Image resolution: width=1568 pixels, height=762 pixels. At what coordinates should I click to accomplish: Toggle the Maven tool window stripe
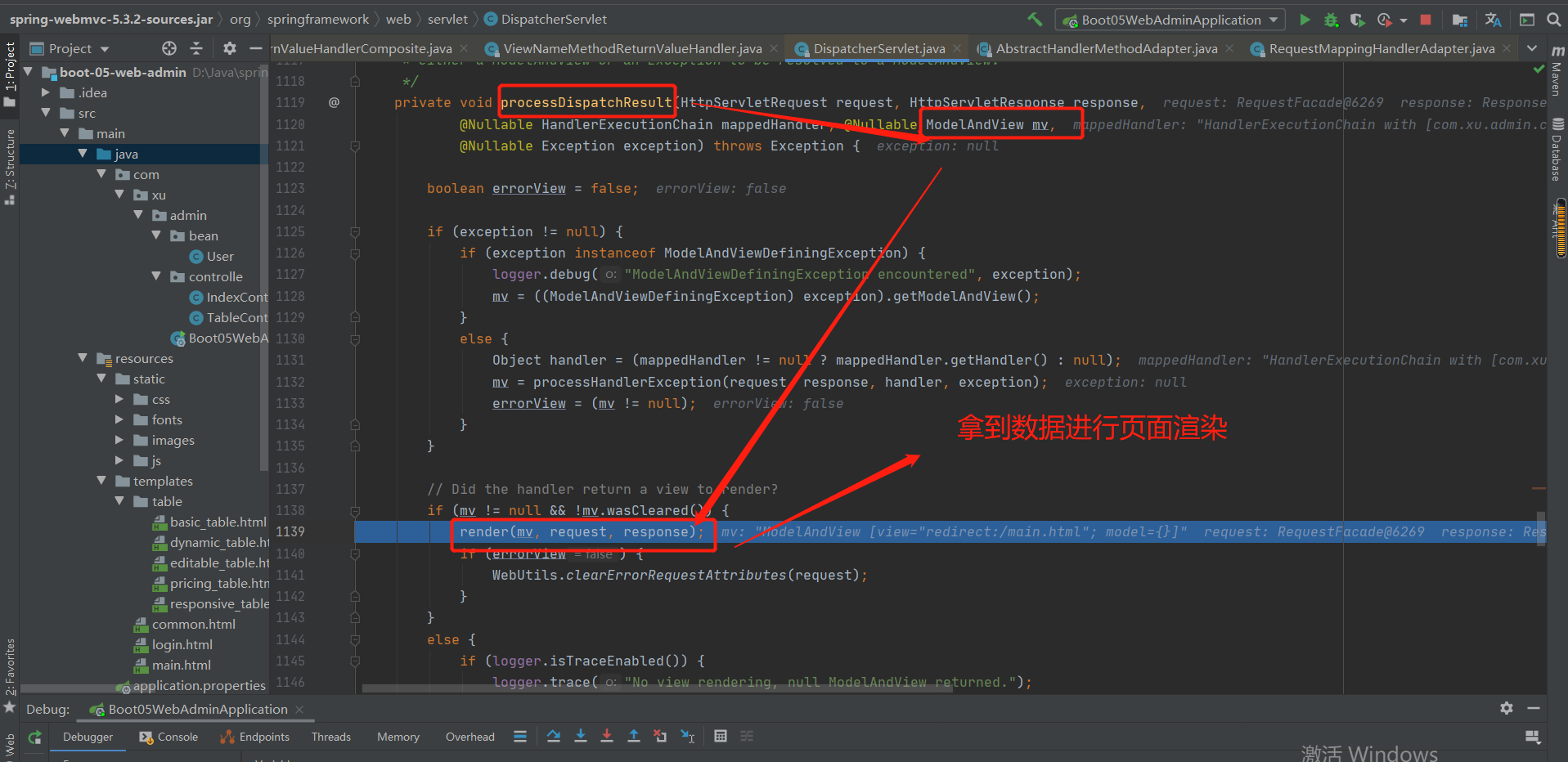[x=1557, y=72]
